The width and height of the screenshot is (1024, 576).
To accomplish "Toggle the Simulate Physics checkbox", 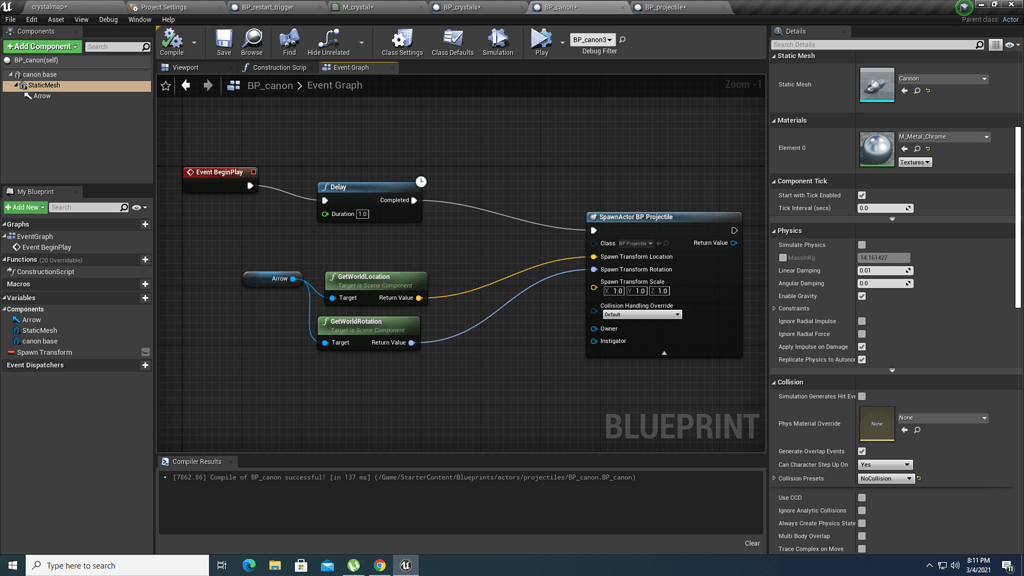I will click(862, 245).
